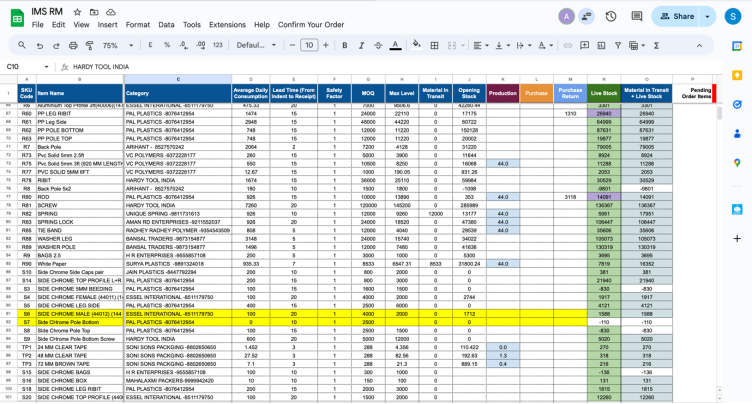
Task: Get add-ons with plus icon
Action: [737, 238]
